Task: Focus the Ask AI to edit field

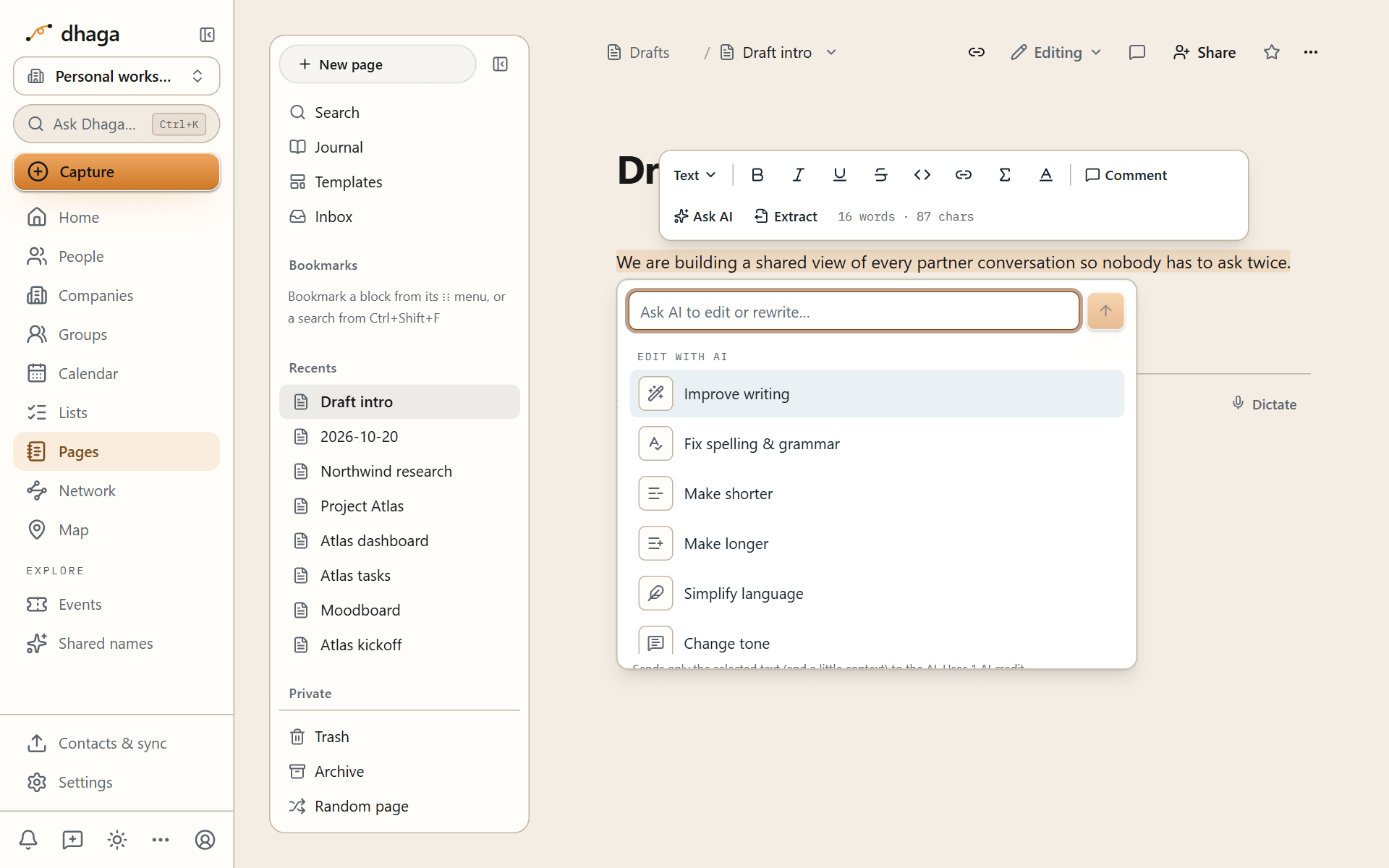Action: (x=854, y=312)
